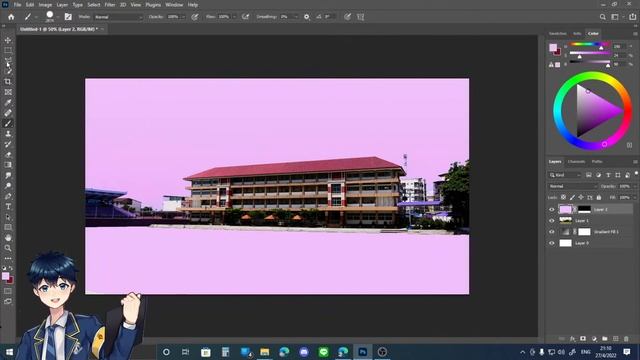Click the foreground color swatch in toolbar
The width and height of the screenshot is (640, 360).
coord(5,276)
